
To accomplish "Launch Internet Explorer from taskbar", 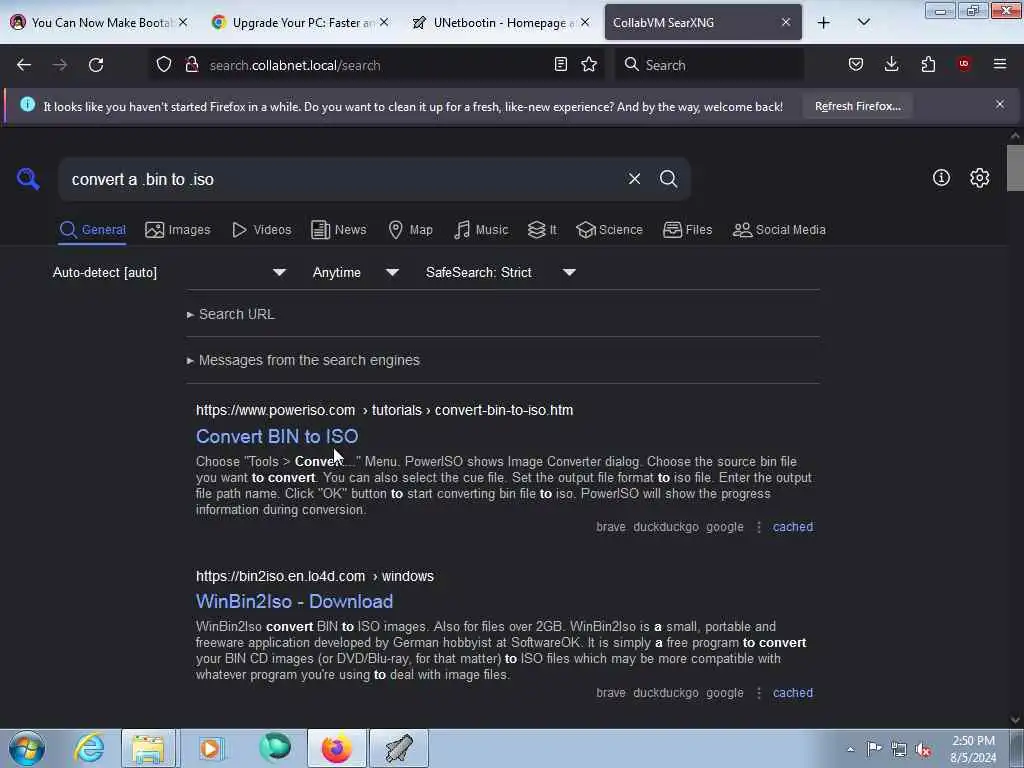I will click(89, 748).
